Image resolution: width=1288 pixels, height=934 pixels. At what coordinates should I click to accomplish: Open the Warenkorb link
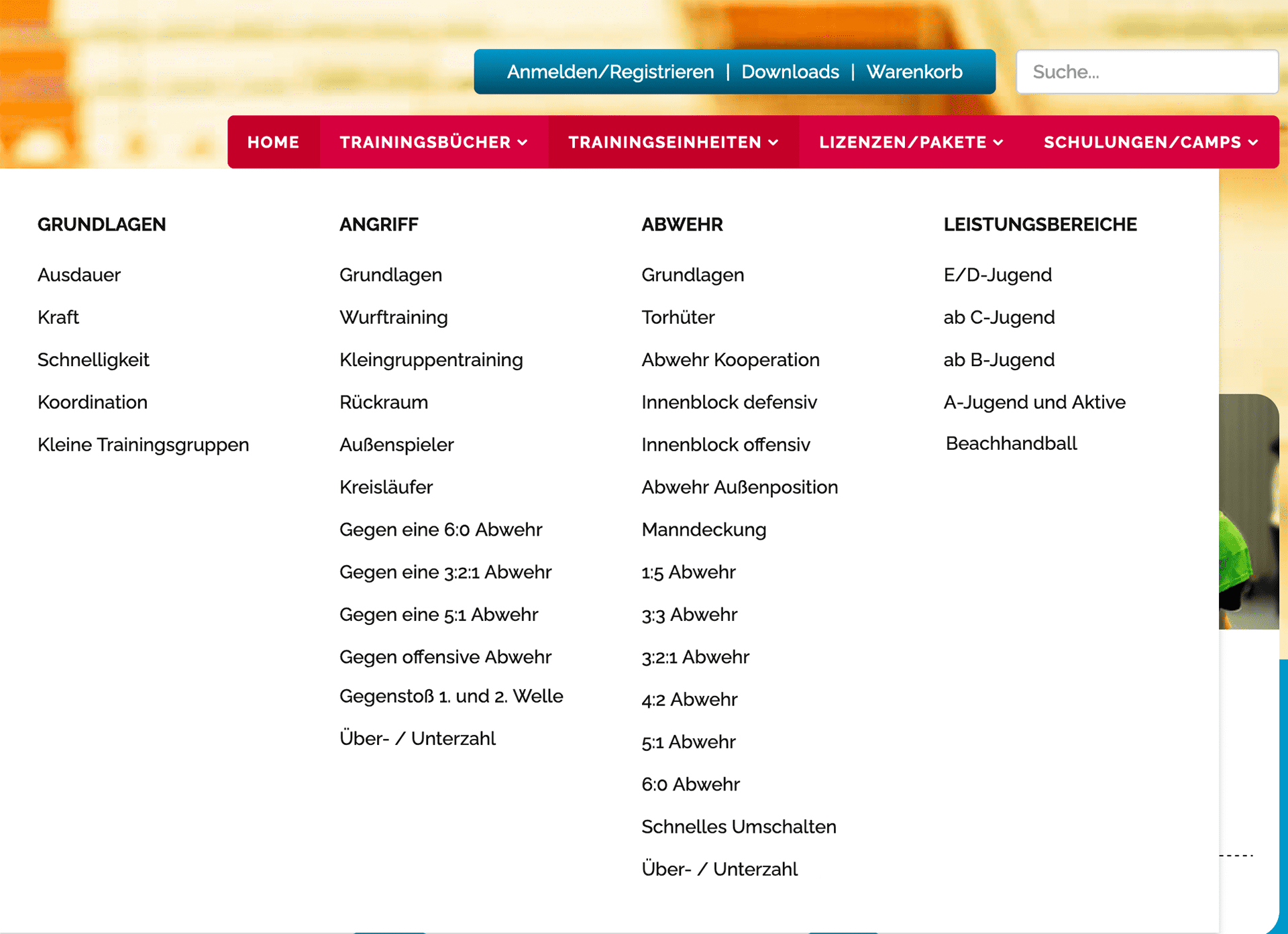click(914, 72)
